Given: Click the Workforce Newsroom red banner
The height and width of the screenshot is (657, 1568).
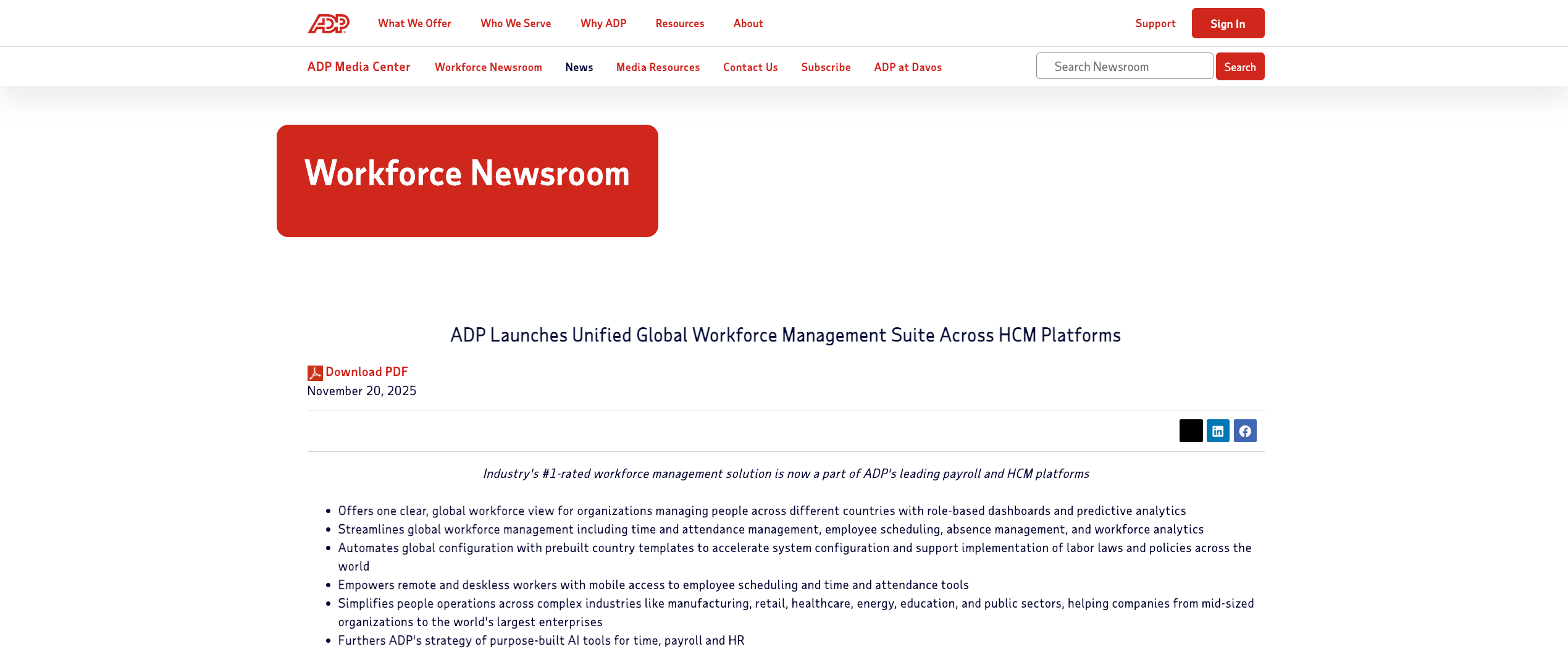Looking at the screenshot, I should pos(467,181).
